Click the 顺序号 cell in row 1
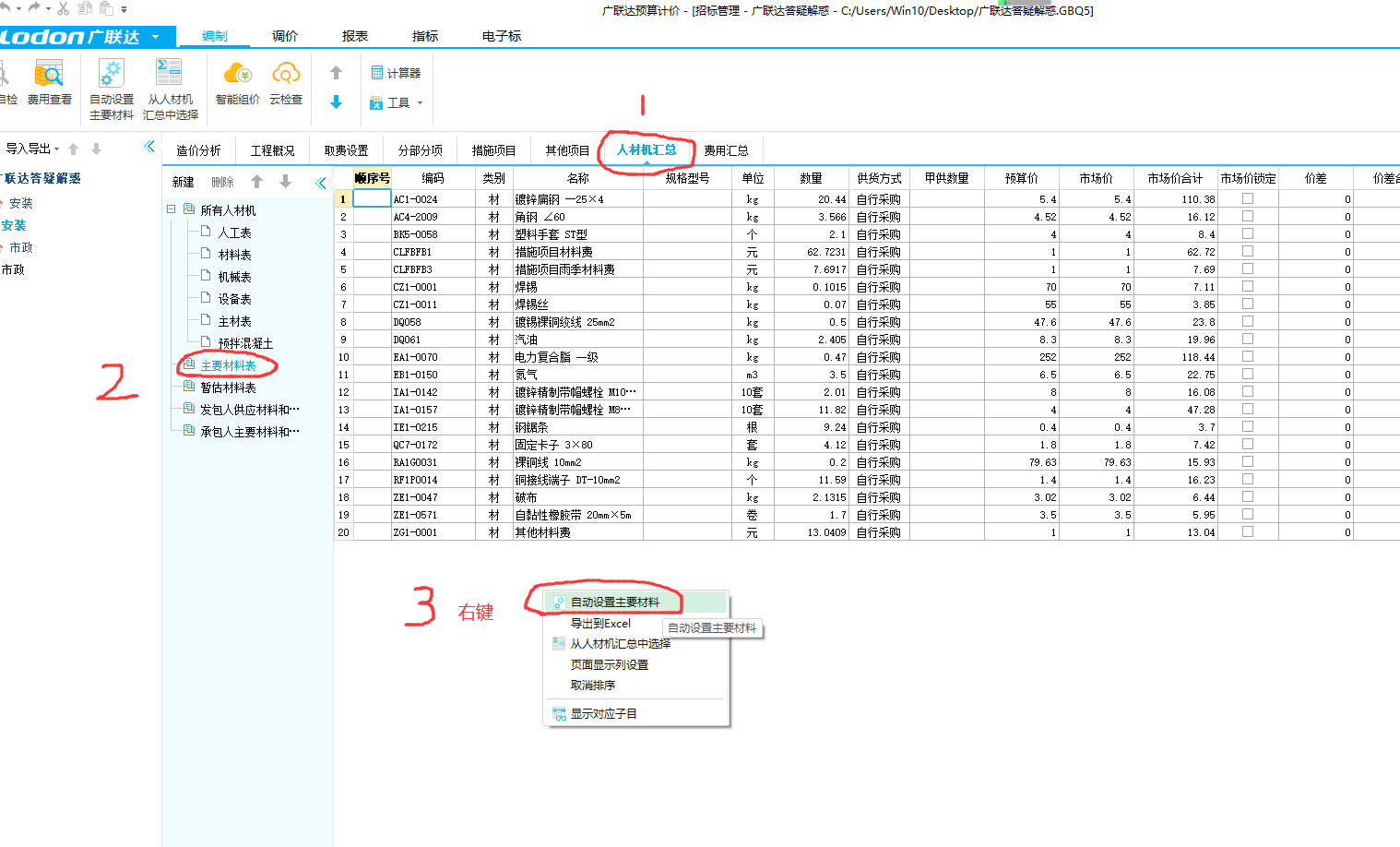This screenshot has height=847, width=1400. (372, 198)
